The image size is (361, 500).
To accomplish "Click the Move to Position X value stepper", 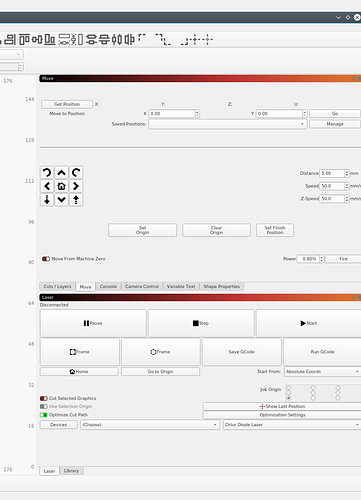I will (197, 114).
